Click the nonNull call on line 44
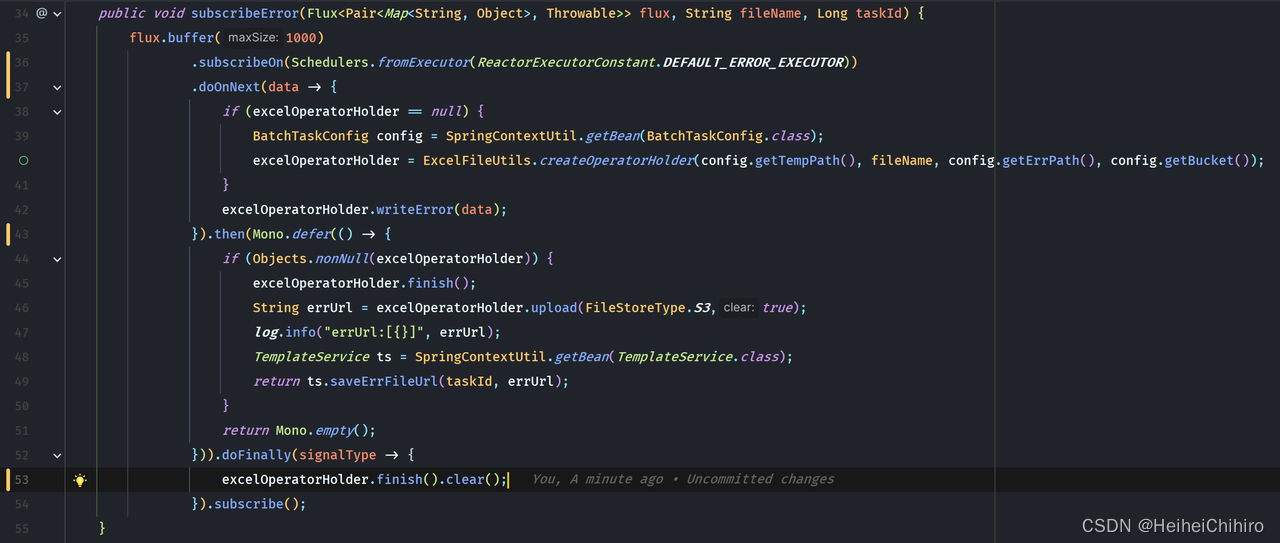This screenshot has width=1280, height=543. click(x=342, y=259)
